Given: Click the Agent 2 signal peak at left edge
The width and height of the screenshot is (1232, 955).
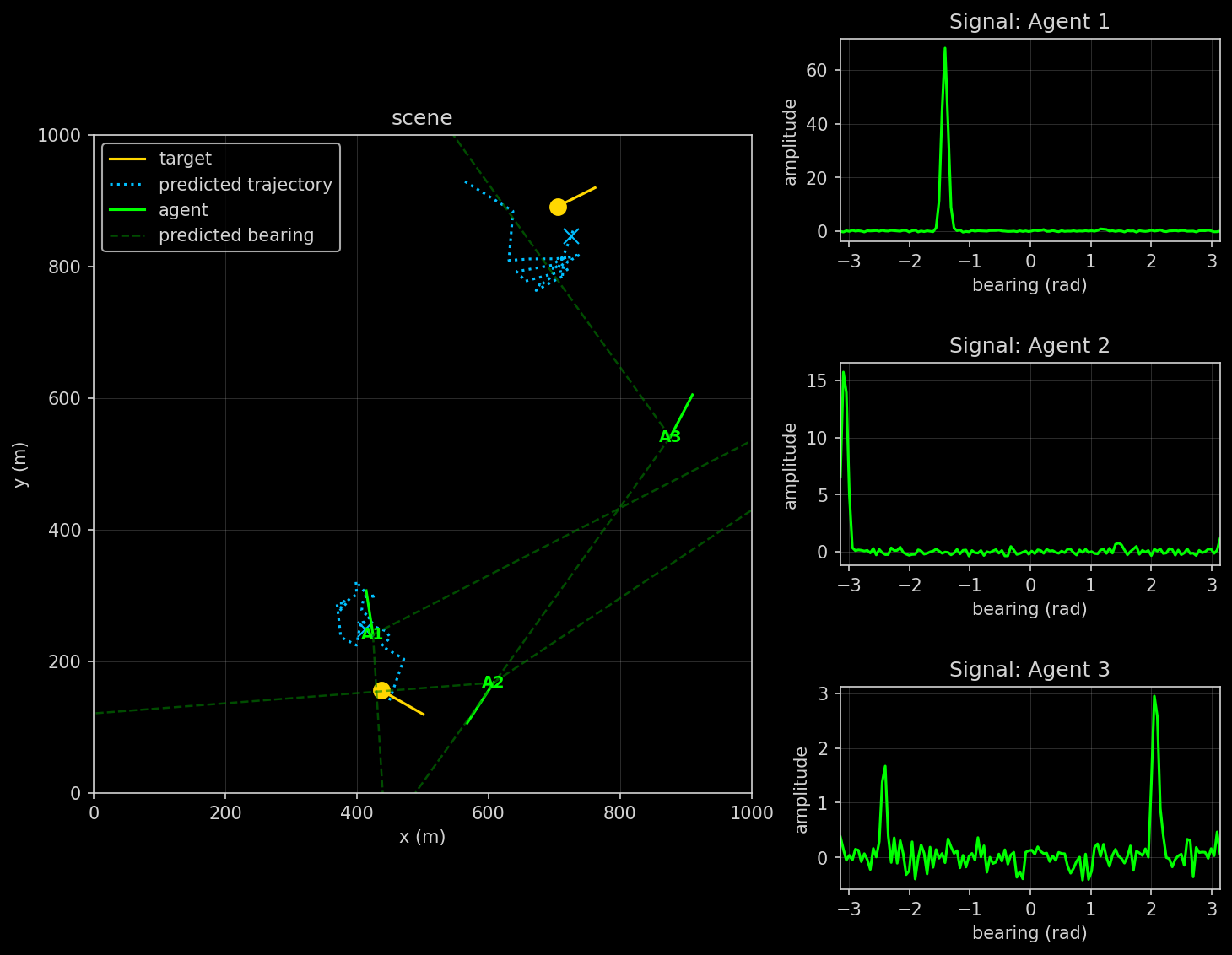Looking at the screenshot, I should [x=843, y=373].
